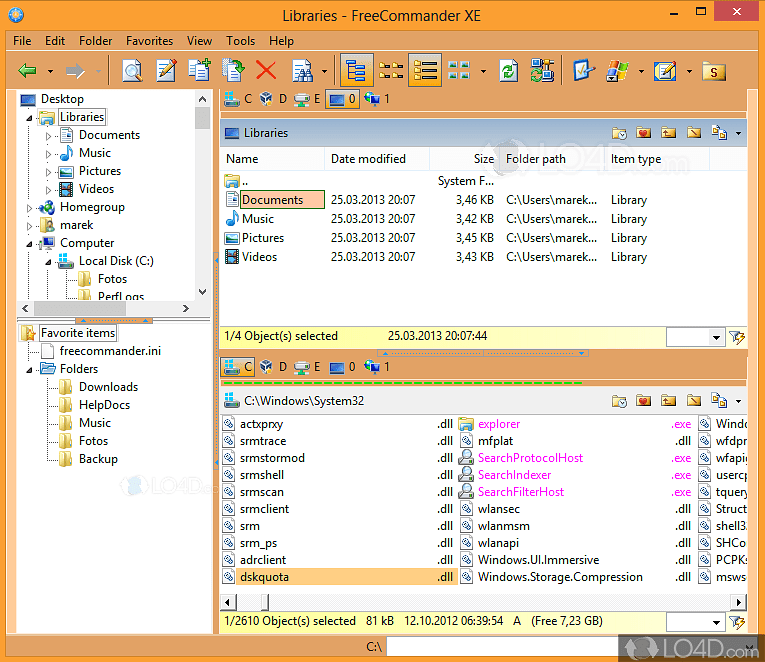Click the heart favorites icon in the Libraries bar
765x662 pixels.
tap(644, 133)
